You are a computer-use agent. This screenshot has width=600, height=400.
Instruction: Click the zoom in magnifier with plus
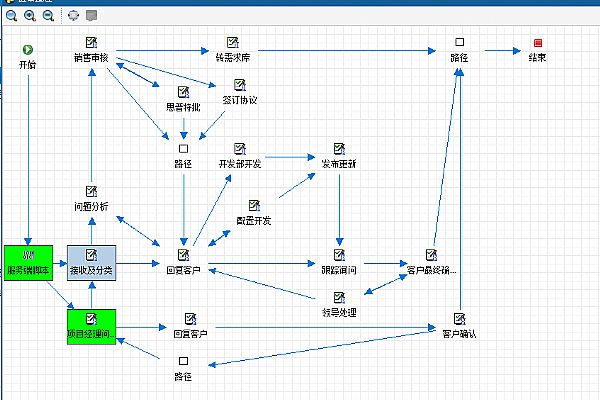(x=28, y=16)
